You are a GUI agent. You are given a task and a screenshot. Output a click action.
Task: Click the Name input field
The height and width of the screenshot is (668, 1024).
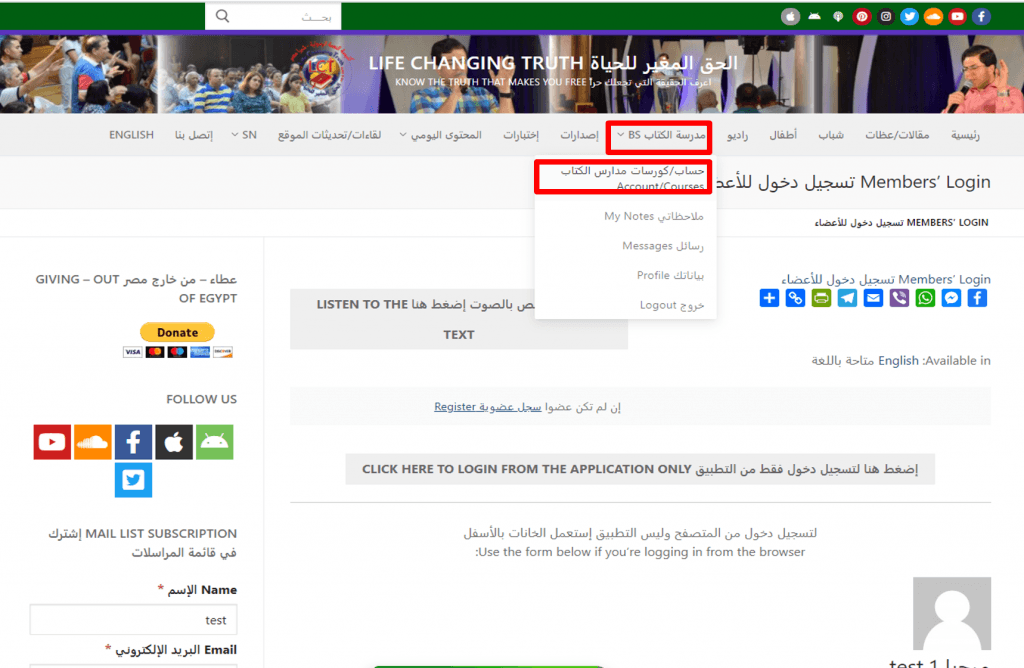[133, 620]
